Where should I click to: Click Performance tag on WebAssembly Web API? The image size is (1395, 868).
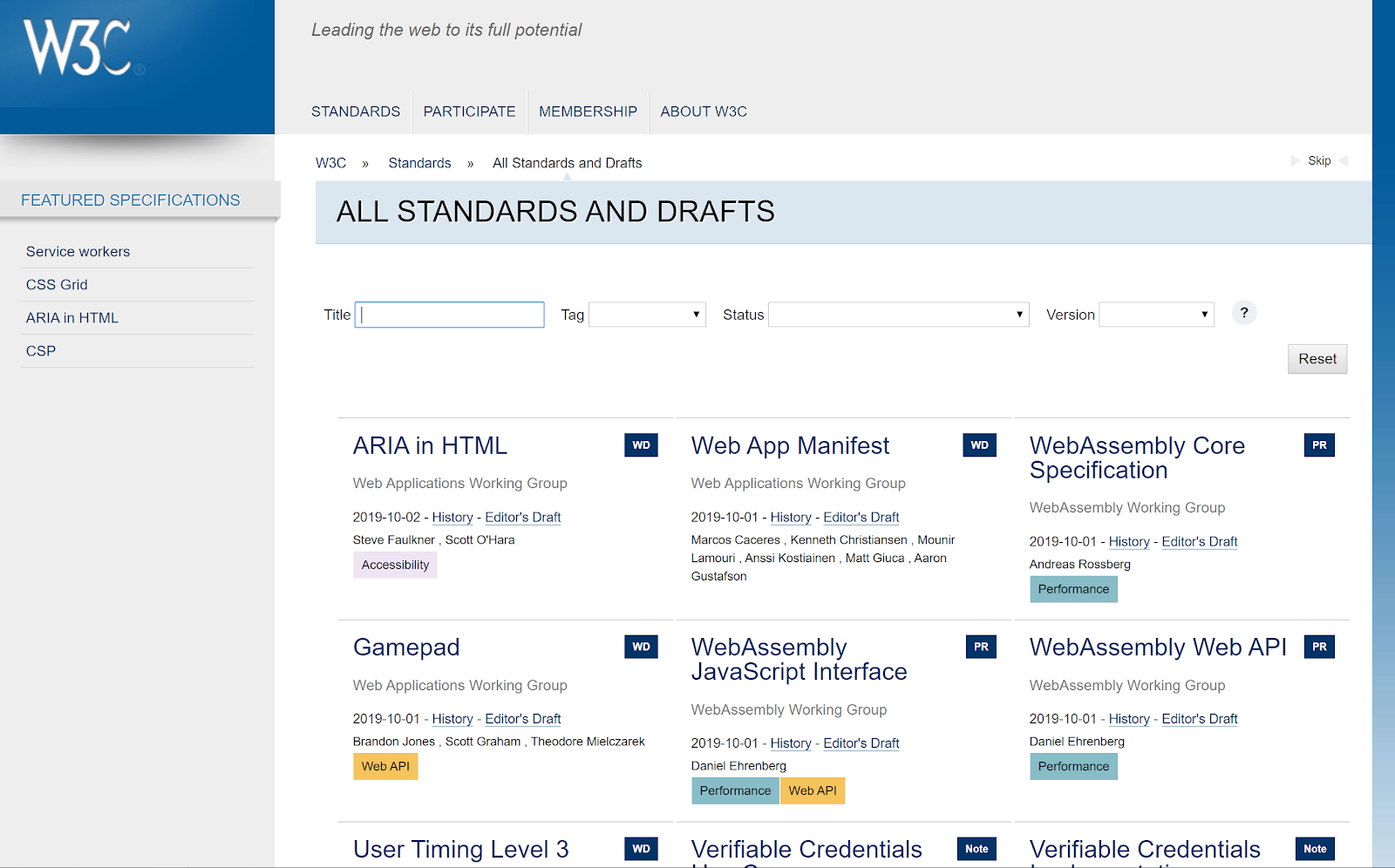(1073, 766)
